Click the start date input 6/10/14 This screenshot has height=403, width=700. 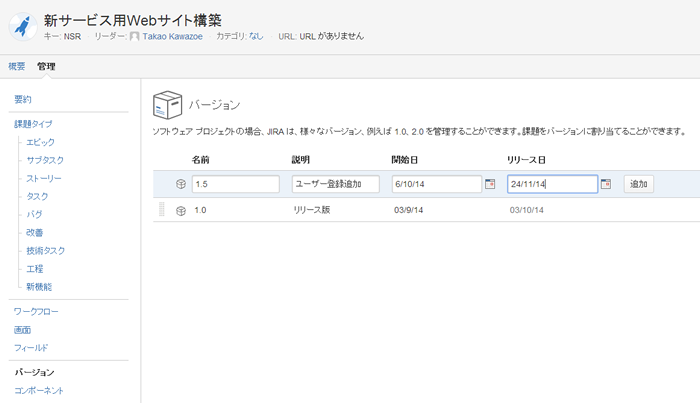(436, 184)
